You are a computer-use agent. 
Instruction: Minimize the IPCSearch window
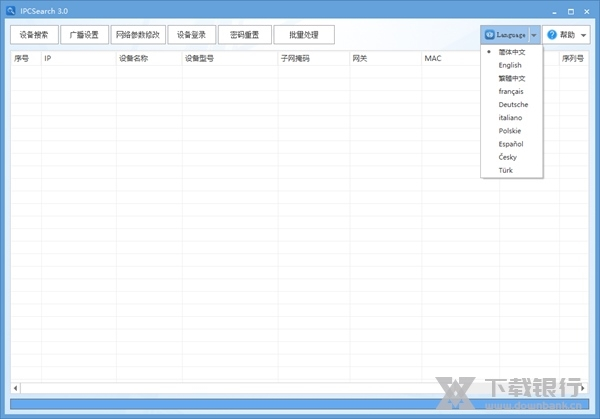point(554,12)
